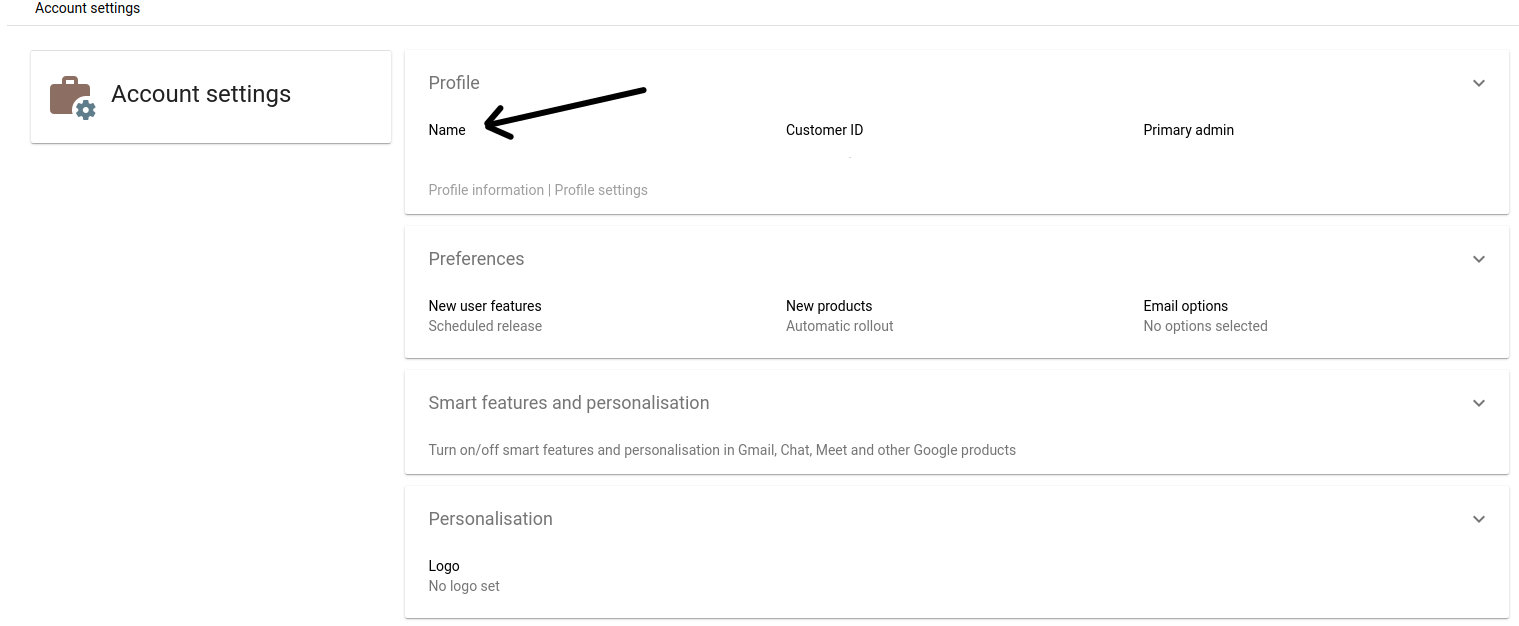Click the Name field in Profile
The height and width of the screenshot is (626, 1519).
pyautogui.click(x=447, y=129)
